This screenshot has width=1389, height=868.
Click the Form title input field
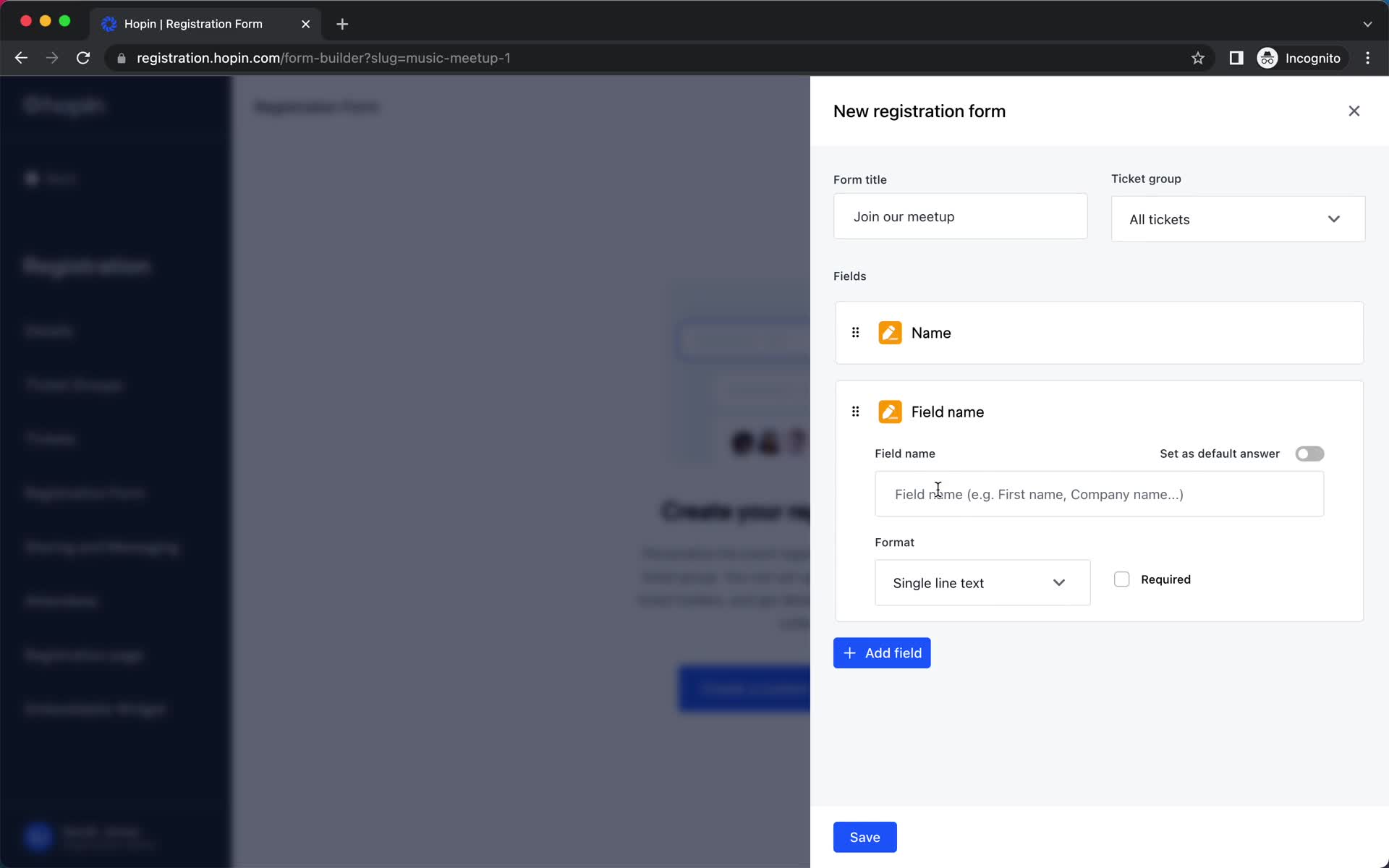pyautogui.click(x=960, y=217)
